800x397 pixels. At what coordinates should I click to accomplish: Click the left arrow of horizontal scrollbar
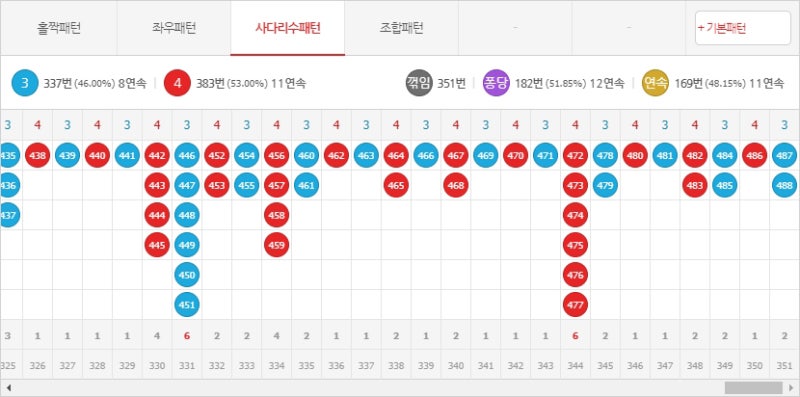[x=8, y=388]
